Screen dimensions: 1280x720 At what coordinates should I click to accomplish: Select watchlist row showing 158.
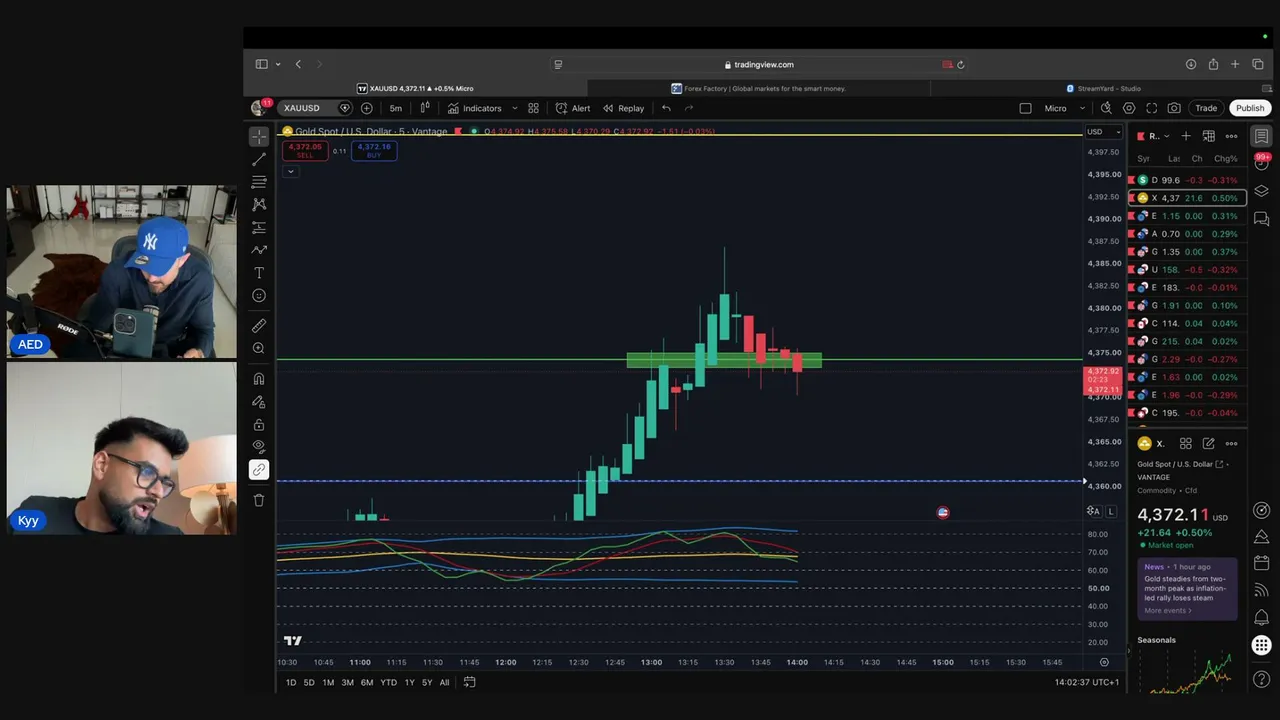click(1187, 270)
